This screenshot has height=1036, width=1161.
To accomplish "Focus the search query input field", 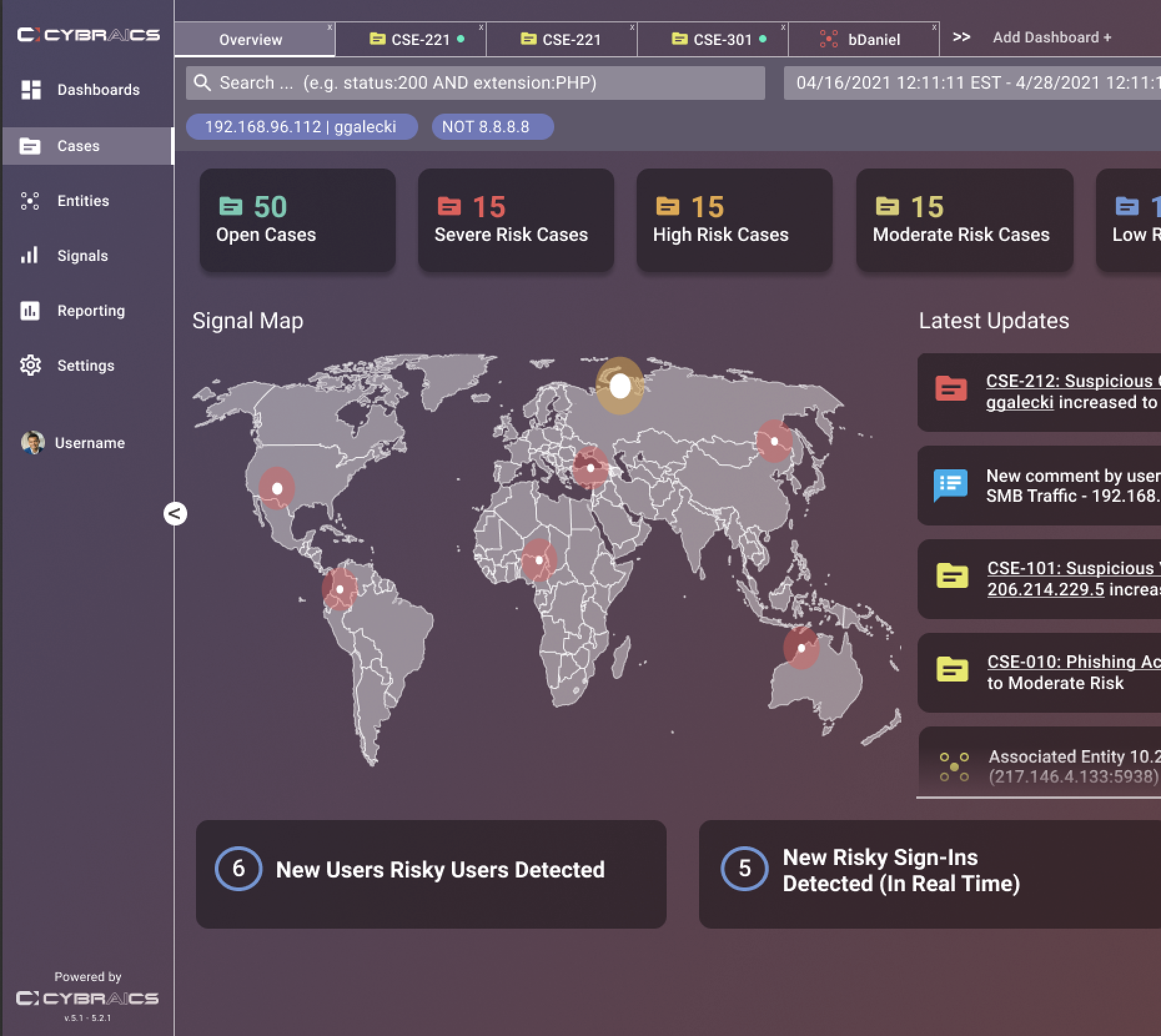I will [476, 83].
